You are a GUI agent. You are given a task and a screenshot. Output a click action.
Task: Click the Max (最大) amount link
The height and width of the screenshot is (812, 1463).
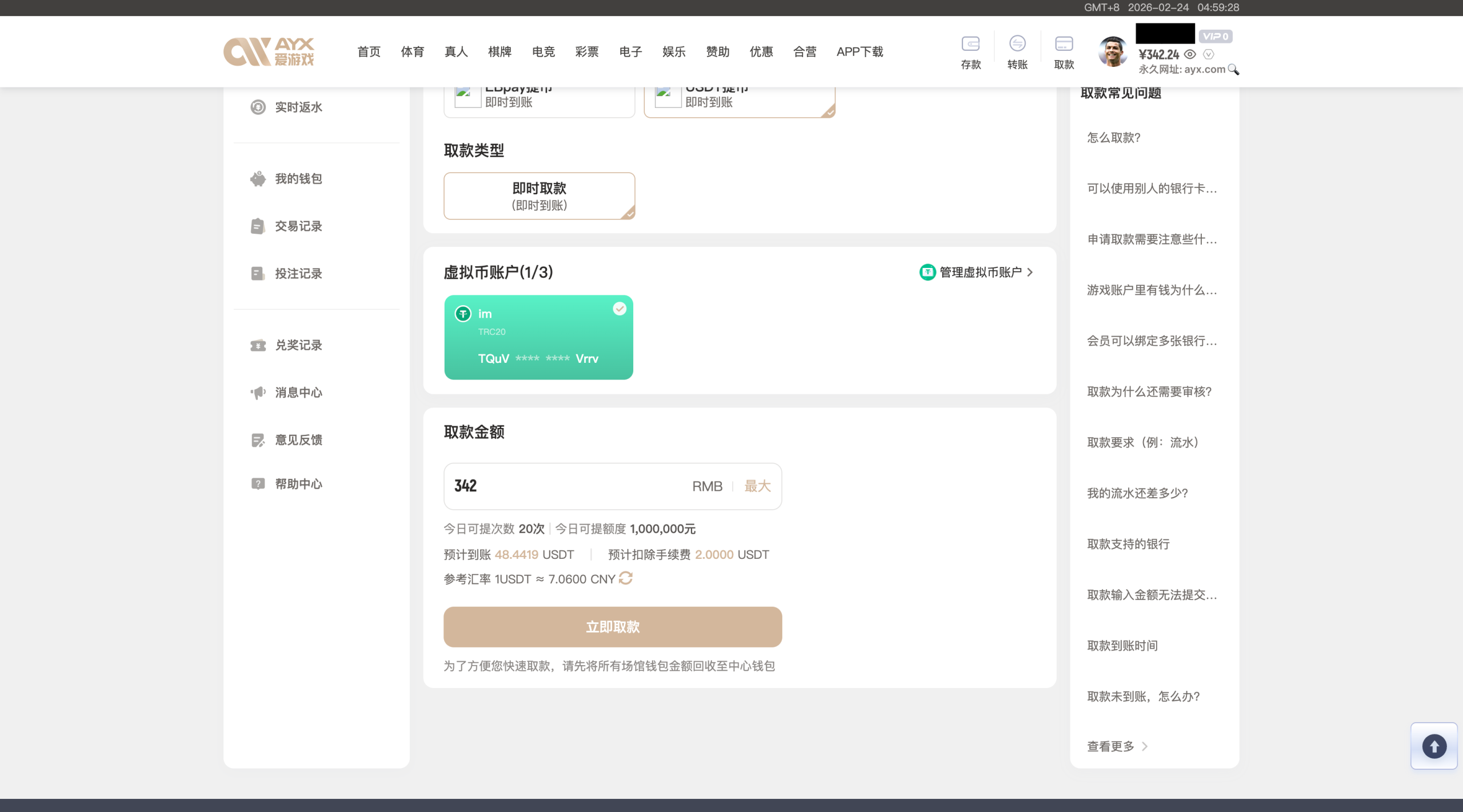pyautogui.click(x=757, y=486)
